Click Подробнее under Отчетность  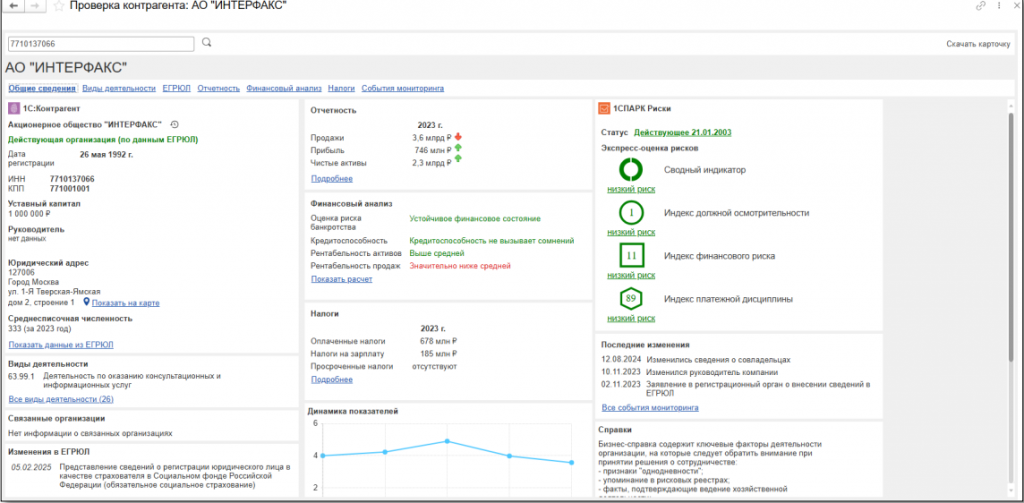(332, 178)
